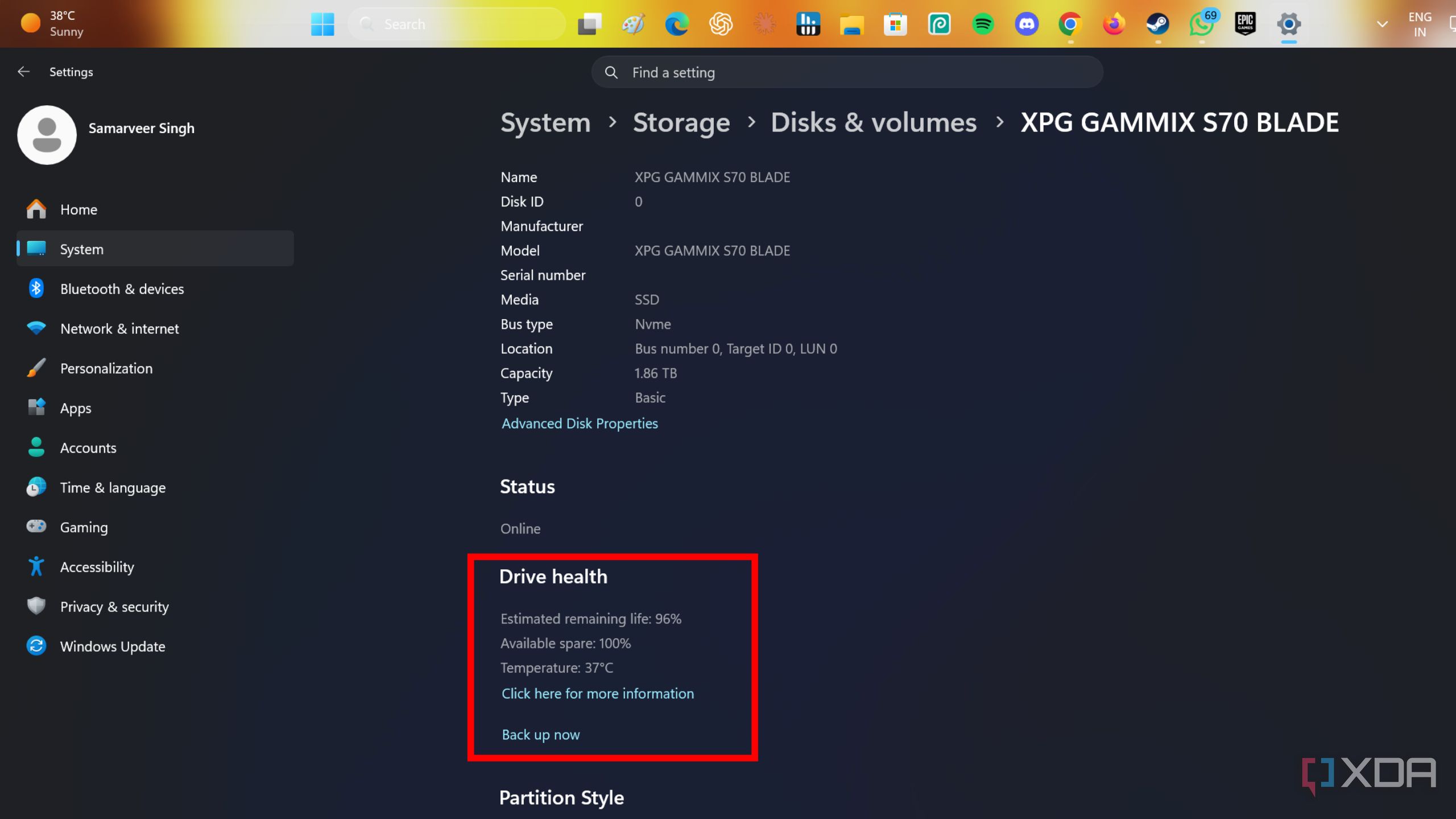Launch Google Chrome from the taskbar

click(x=1070, y=24)
